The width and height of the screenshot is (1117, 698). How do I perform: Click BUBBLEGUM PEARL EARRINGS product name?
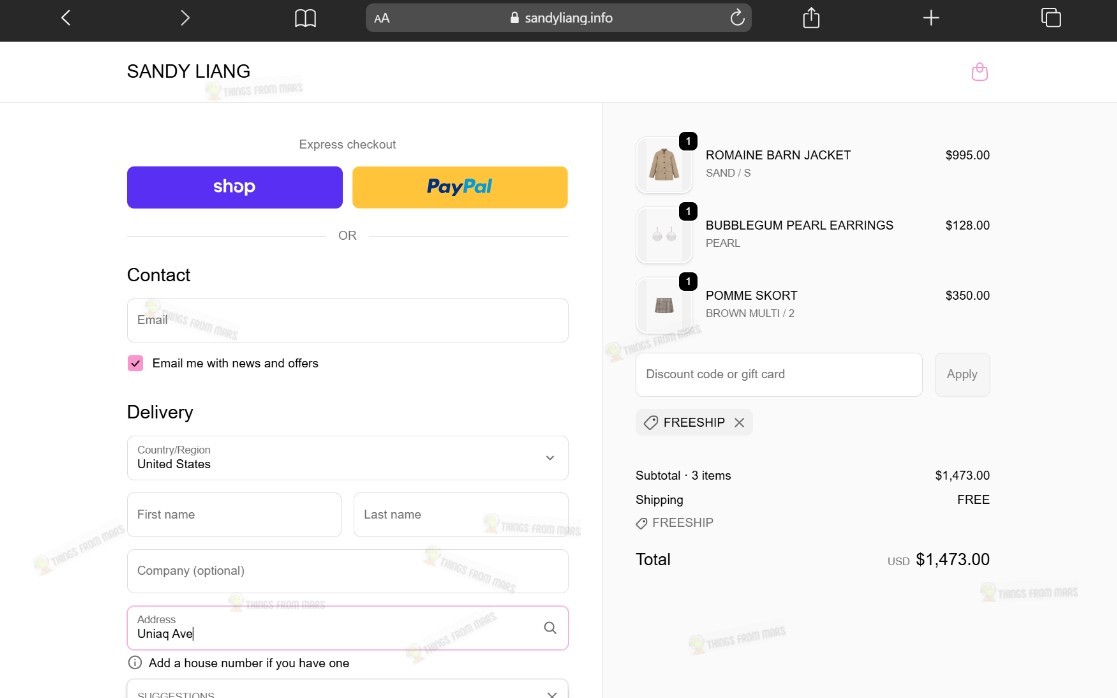pos(799,225)
